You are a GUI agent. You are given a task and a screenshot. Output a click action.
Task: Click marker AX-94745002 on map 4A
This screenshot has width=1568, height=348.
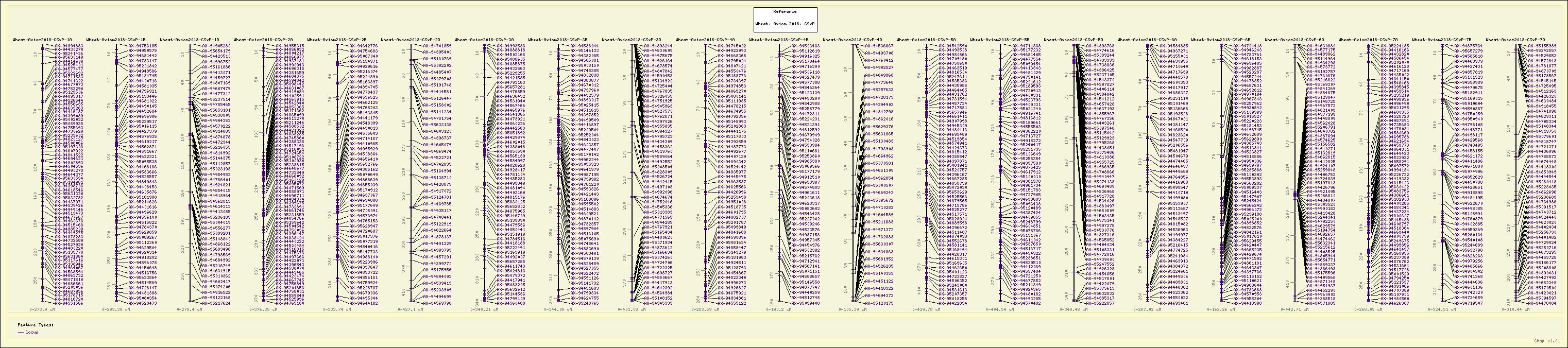pos(731,46)
